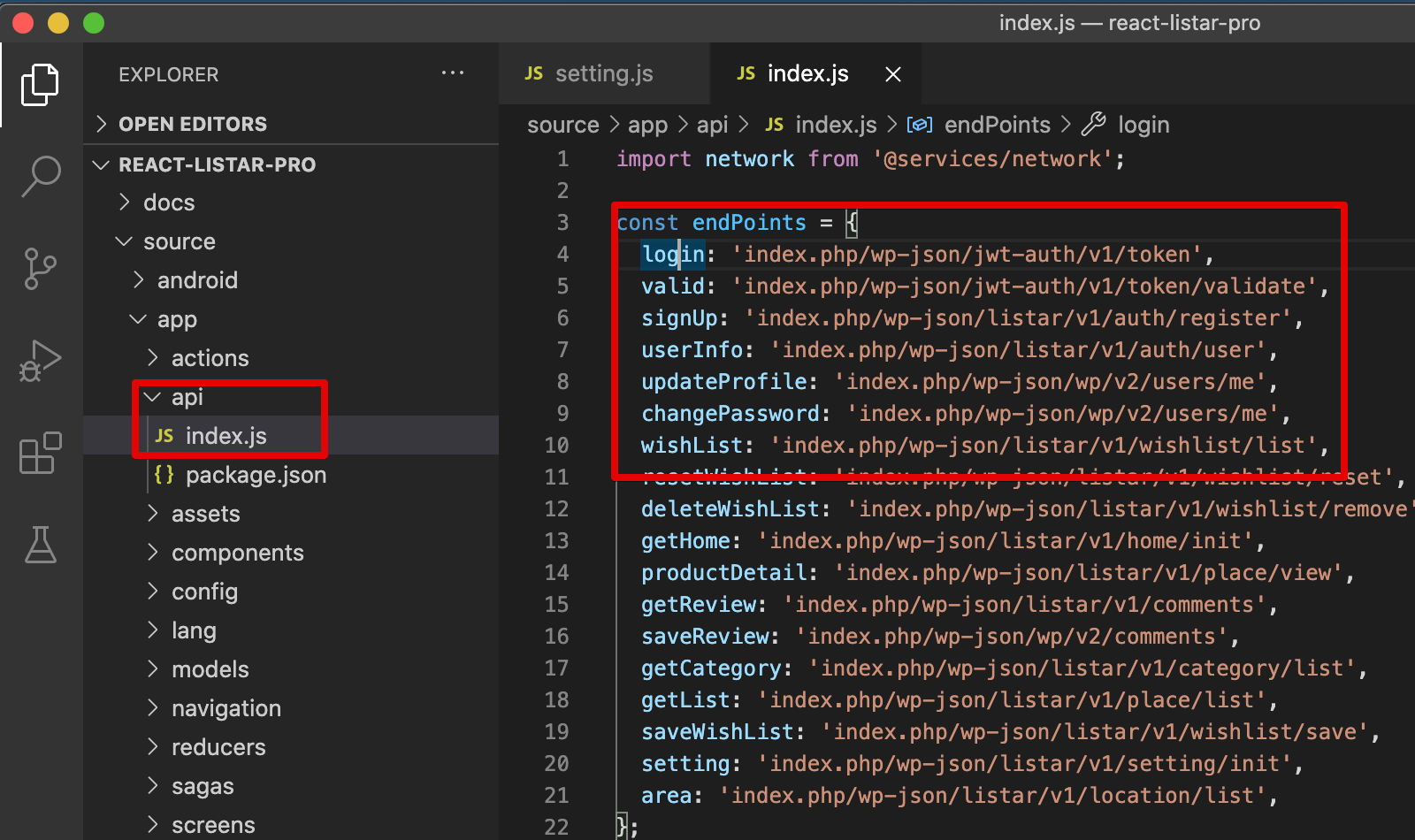Open Explorer more actions ellipsis menu

(x=453, y=73)
